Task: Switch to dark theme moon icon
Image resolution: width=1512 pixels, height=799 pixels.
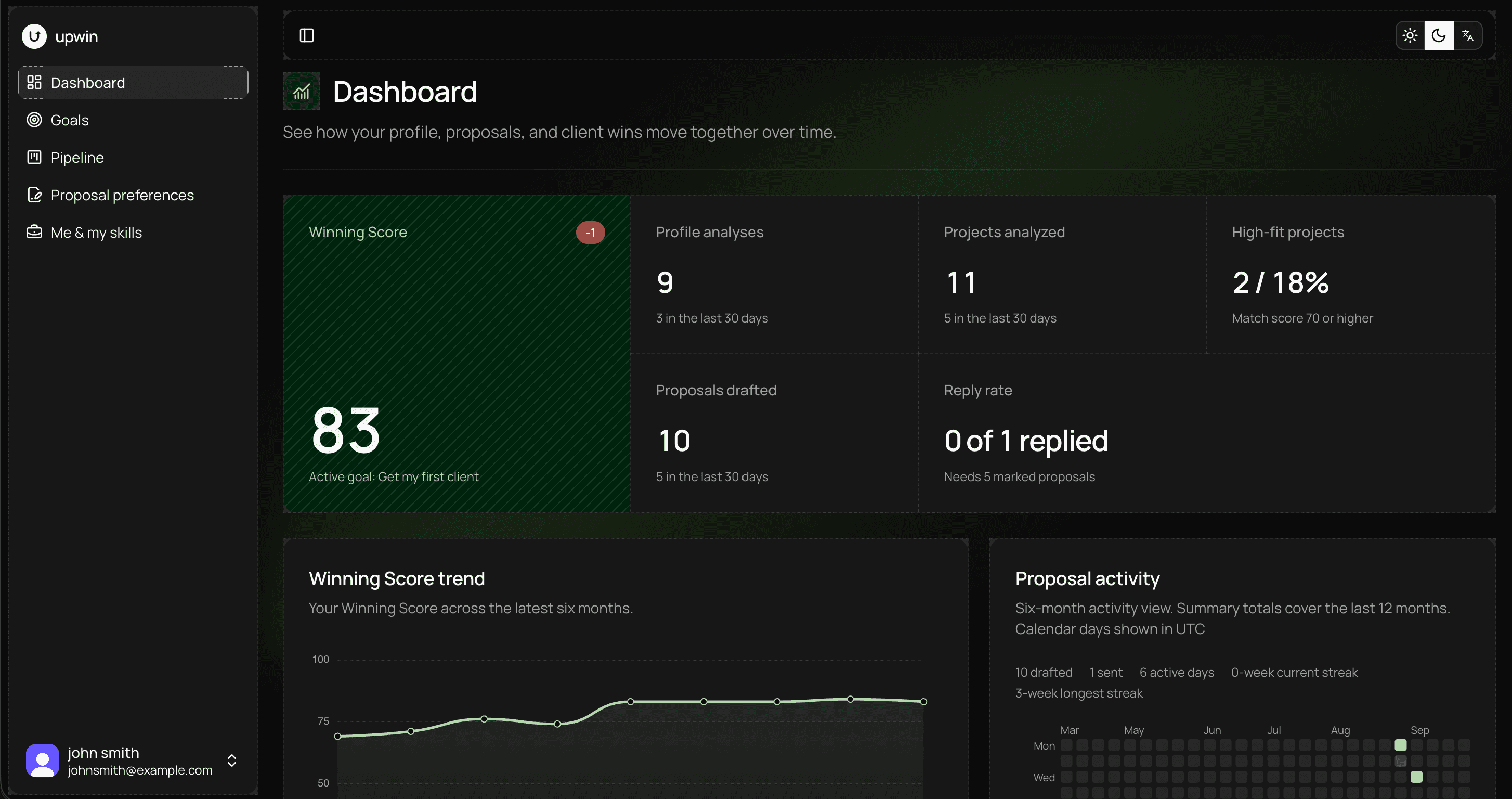Action: pyautogui.click(x=1439, y=36)
